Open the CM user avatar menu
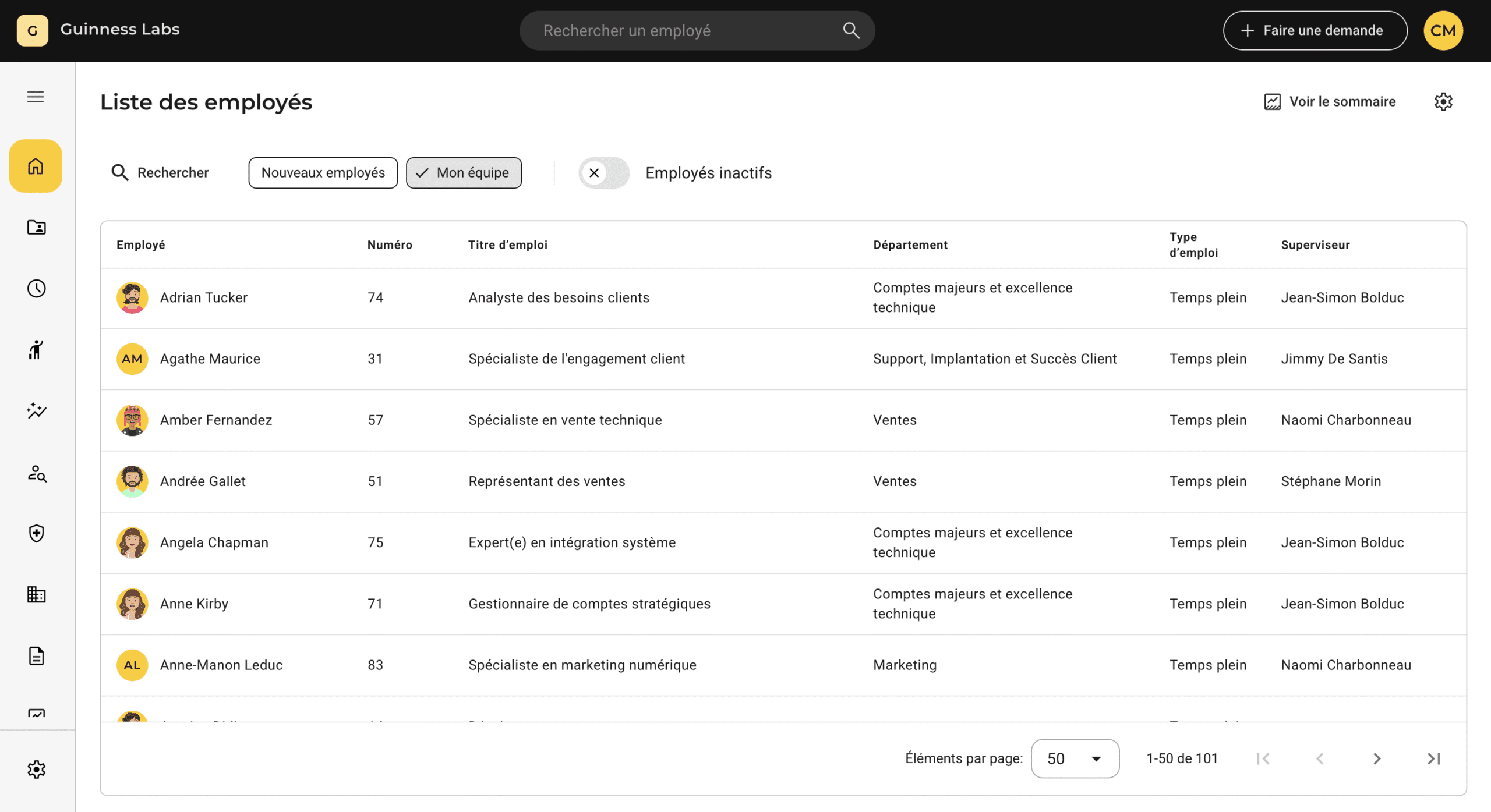Screen dimensions: 1491x812 coord(1443,30)
